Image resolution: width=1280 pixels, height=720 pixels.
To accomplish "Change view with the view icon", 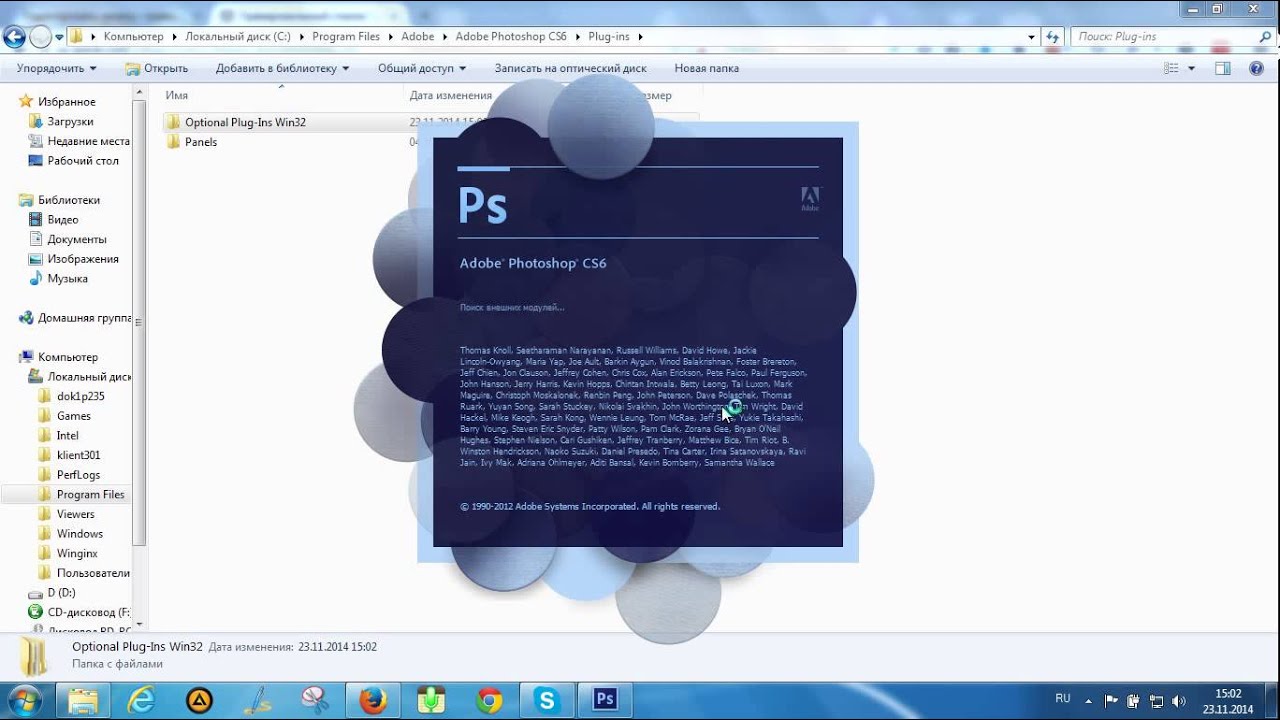I will coord(1172,68).
